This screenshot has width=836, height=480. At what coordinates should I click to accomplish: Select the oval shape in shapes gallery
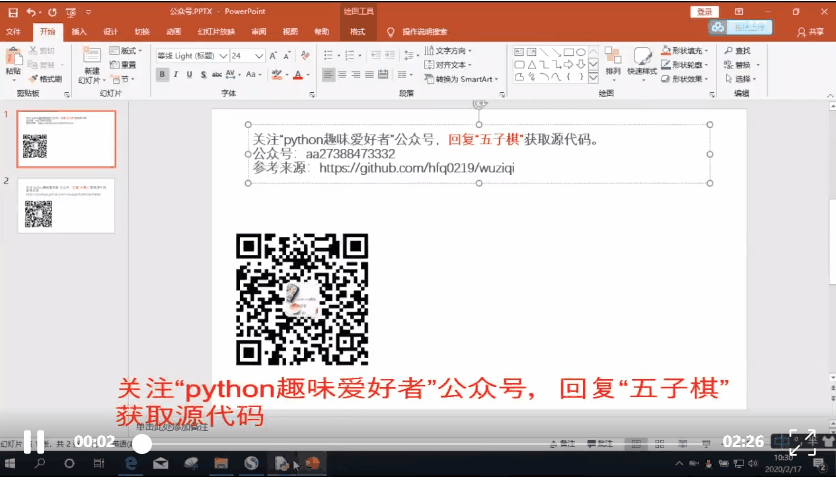[581, 52]
